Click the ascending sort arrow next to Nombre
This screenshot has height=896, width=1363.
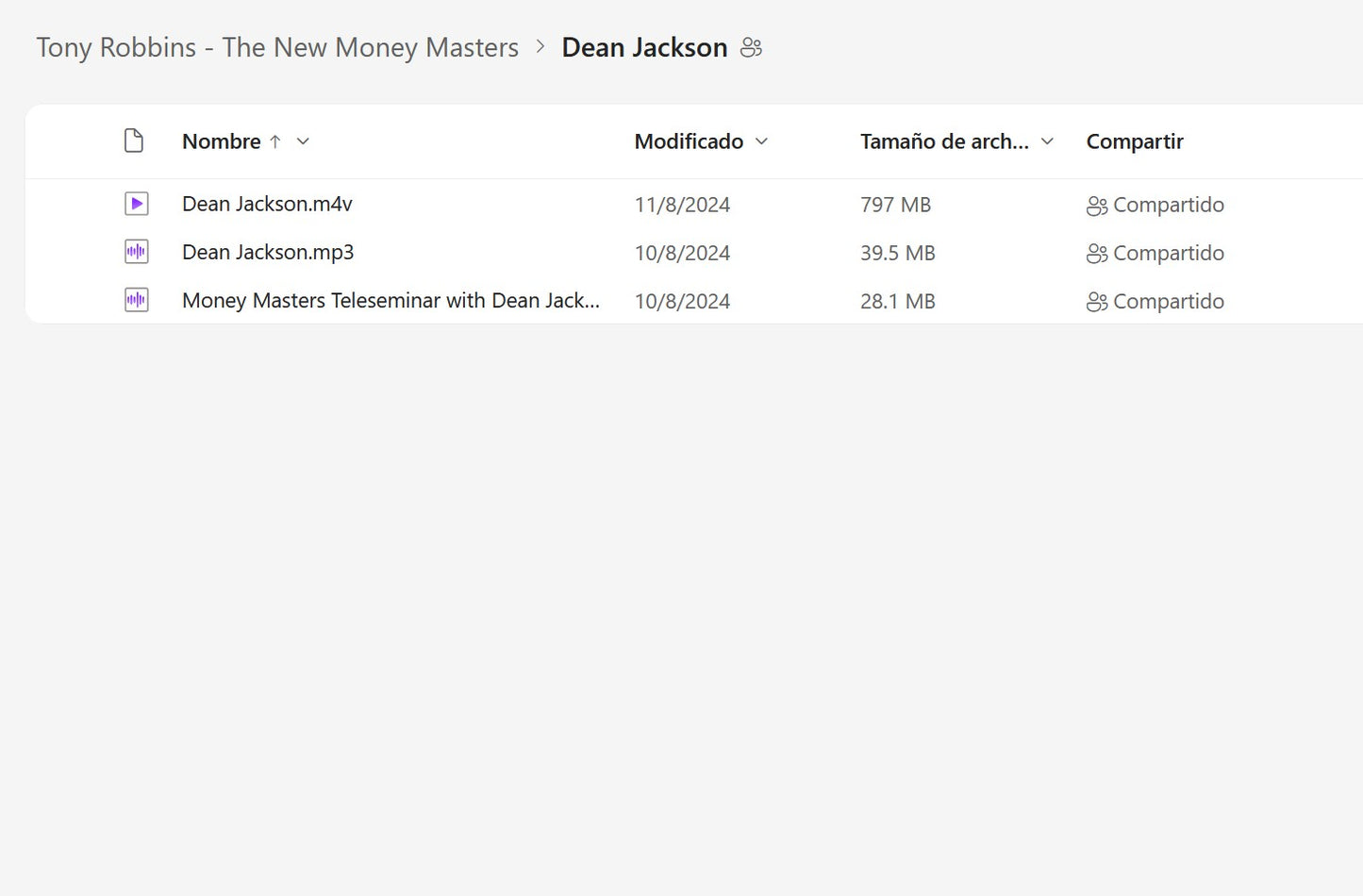(x=275, y=141)
